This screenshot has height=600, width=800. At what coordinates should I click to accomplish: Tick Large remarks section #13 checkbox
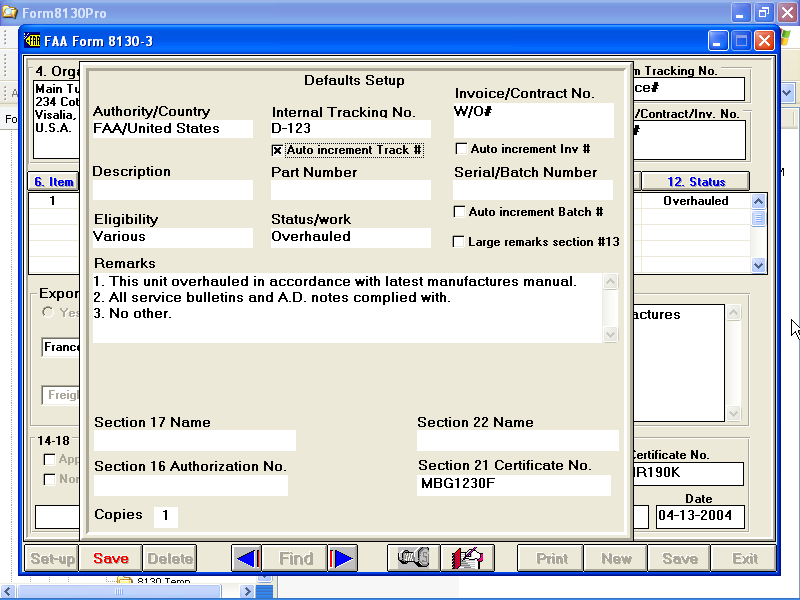pos(459,242)
